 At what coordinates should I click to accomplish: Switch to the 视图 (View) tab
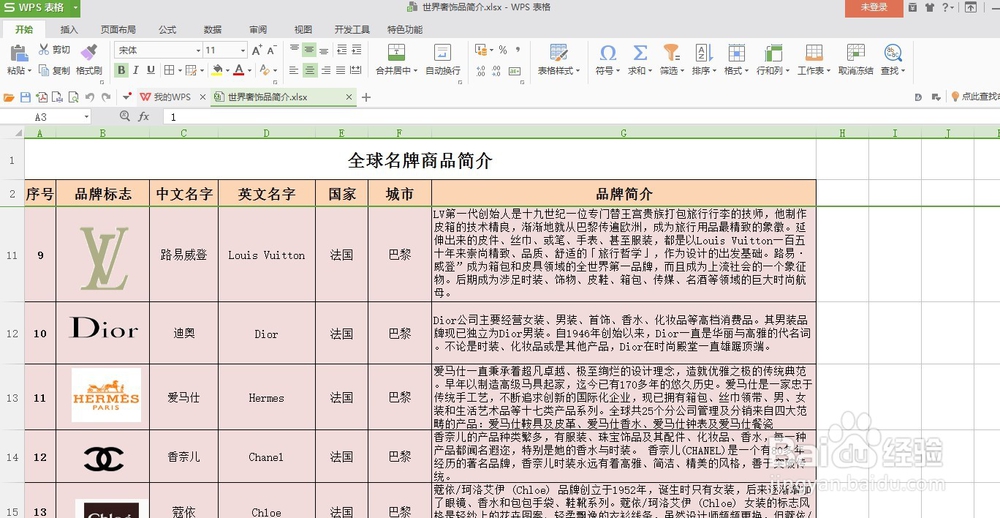[304, 29]
